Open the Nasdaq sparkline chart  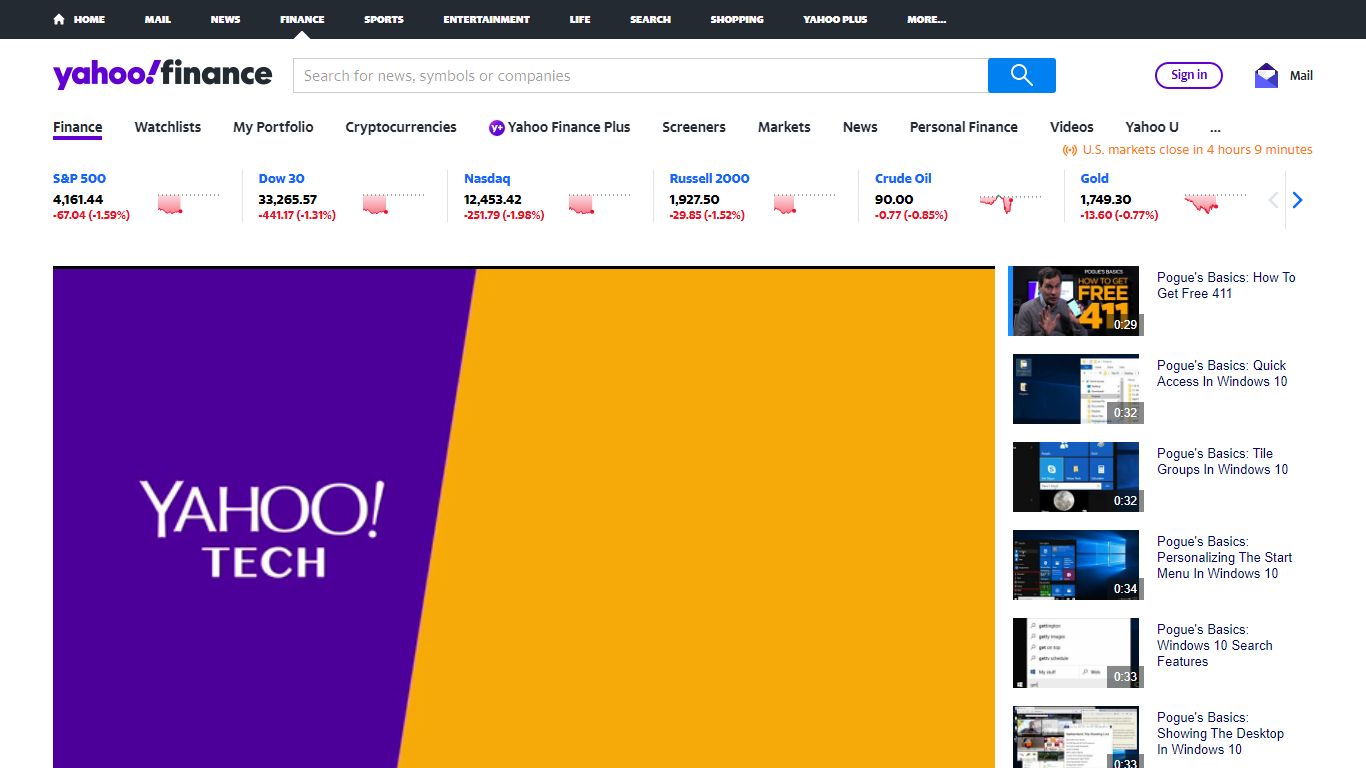click(599, 203)
